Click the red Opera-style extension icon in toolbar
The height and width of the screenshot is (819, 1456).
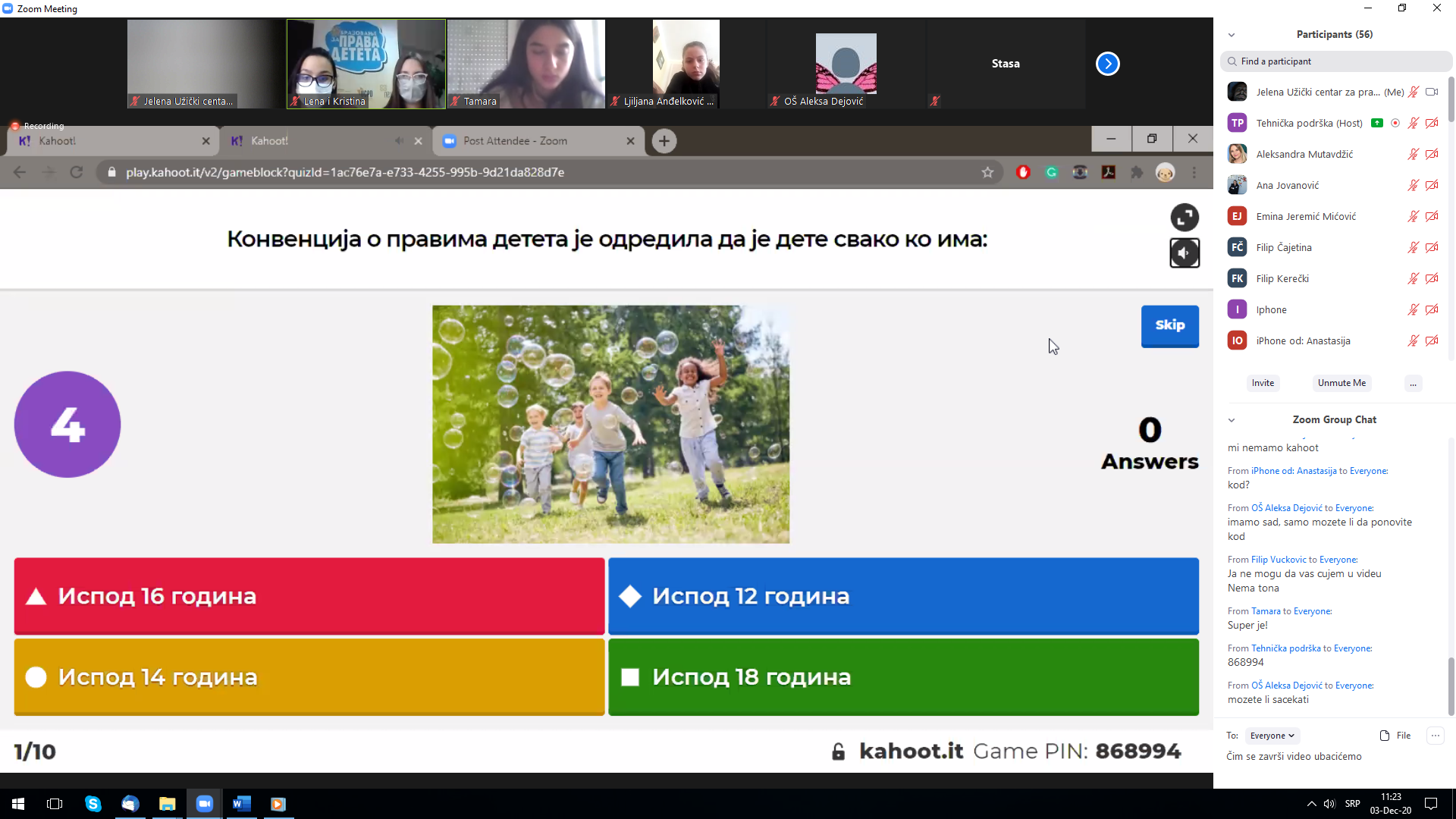point(1023,172)
